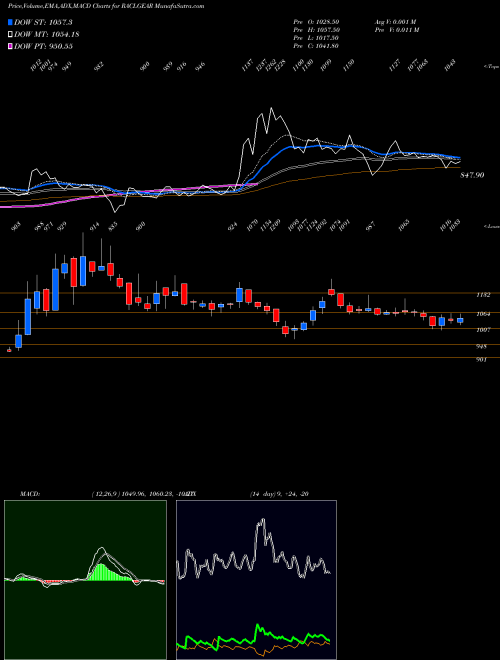The width and height of the screenshot is (500, 660).
Task: Click the 901 price level label
Action: click(481, 360)
